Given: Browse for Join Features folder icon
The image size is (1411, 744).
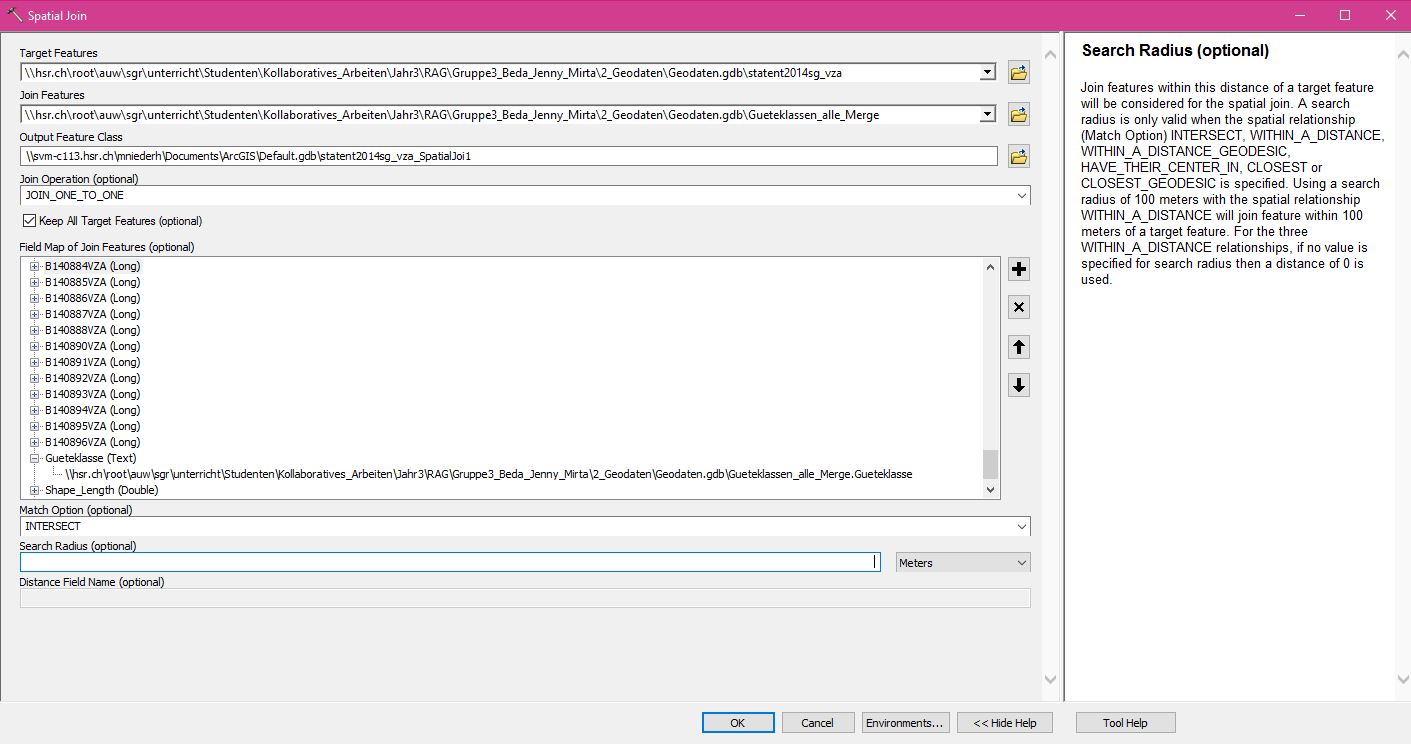Looking at the screenshot, I should click(1018, 115).
